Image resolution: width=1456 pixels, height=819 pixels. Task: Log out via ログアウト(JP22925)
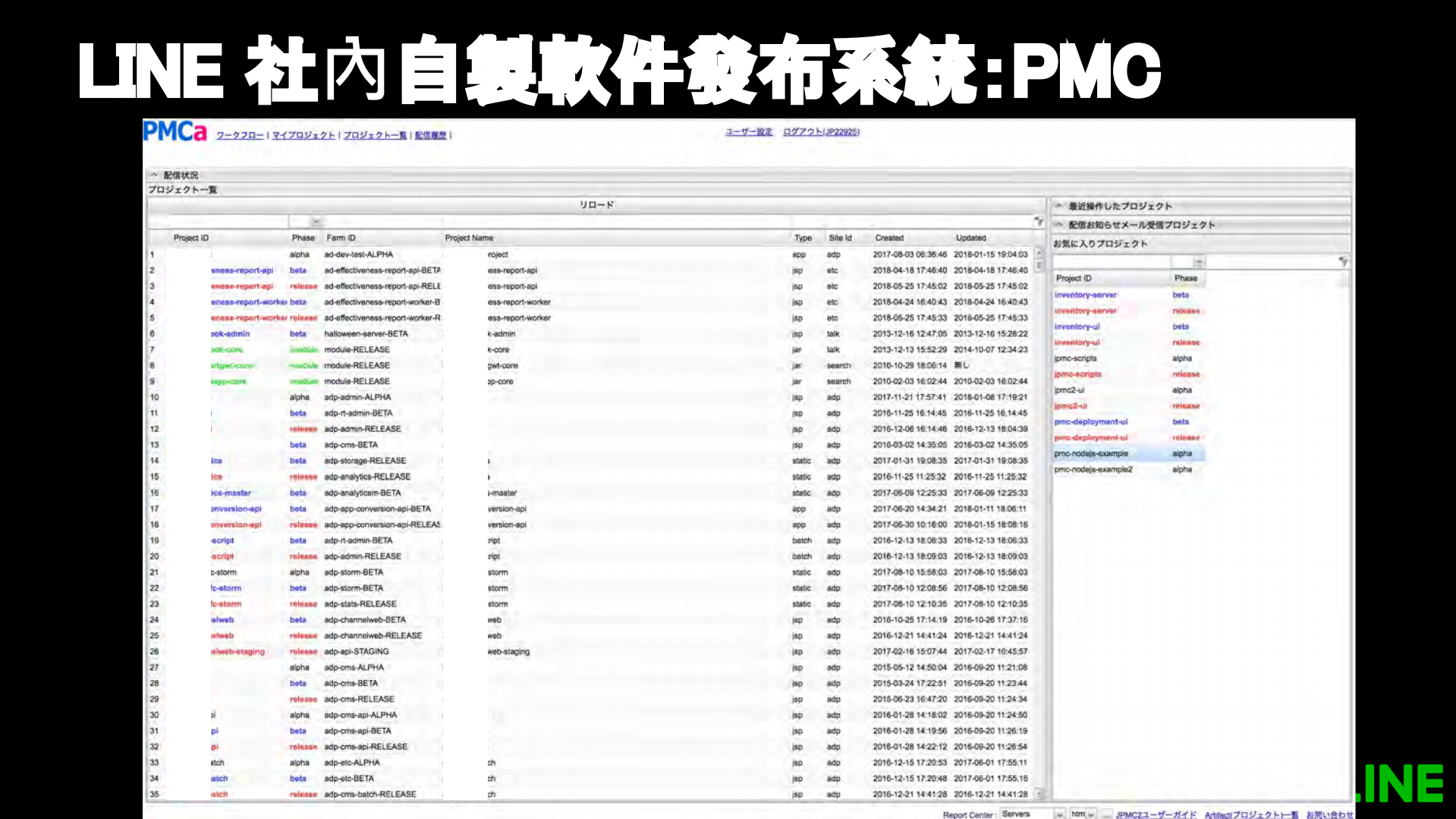point(822,131)
